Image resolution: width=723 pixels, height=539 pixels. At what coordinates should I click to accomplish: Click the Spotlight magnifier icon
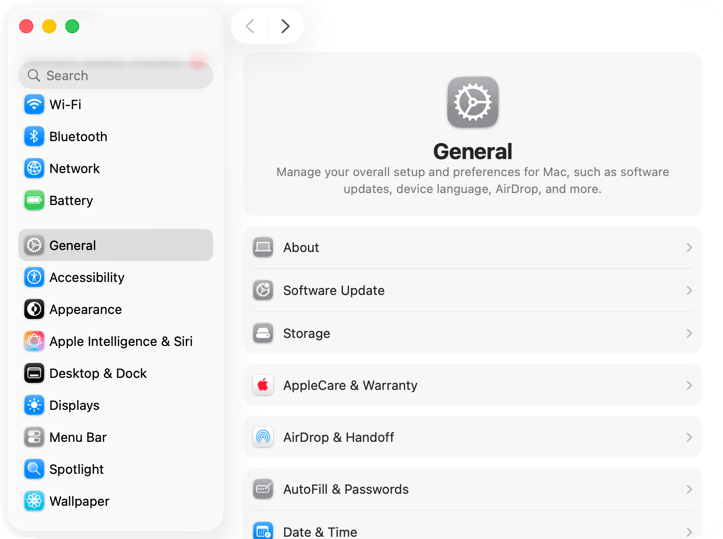[x=34, y=469]
